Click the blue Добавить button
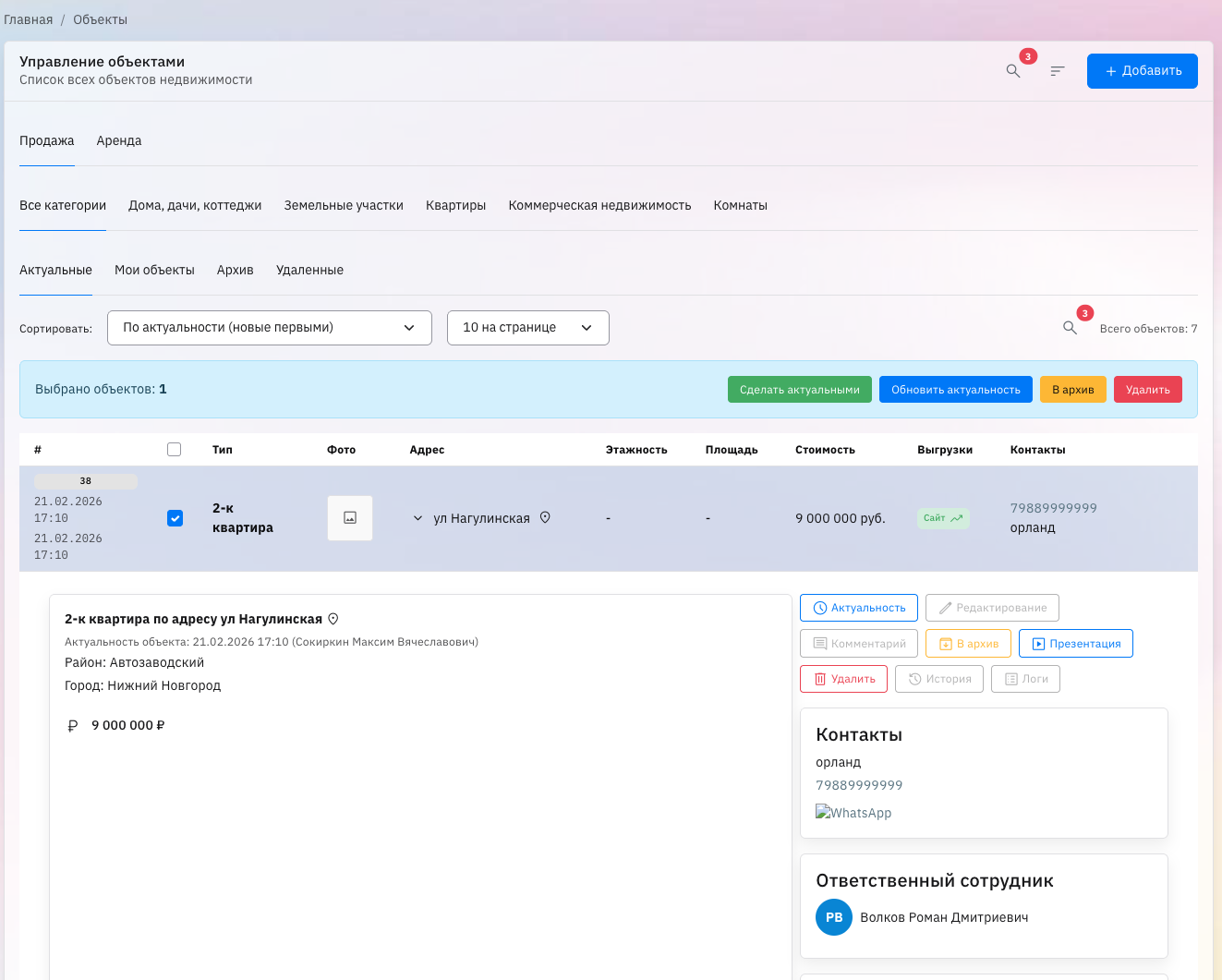 [1142, 70]
